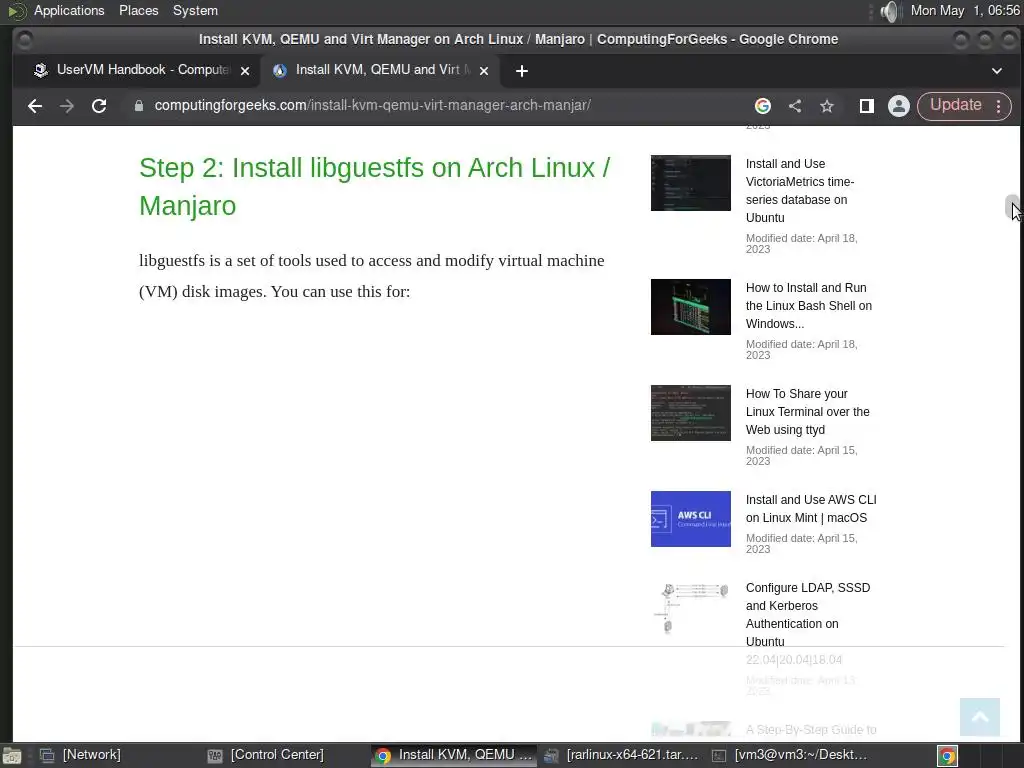Share this page icon

coord(795,106)
